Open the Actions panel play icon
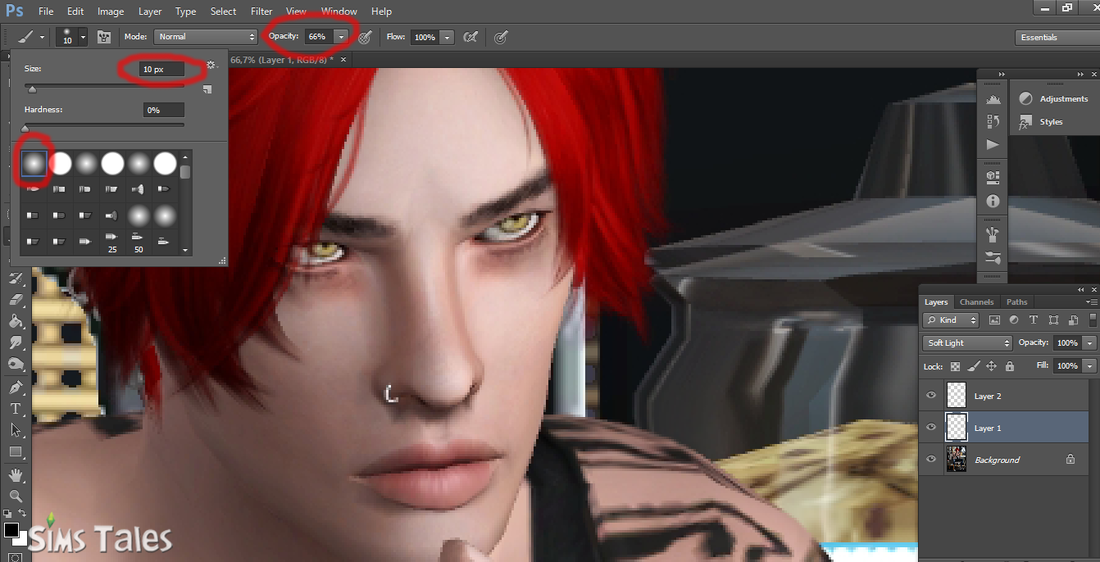 click(x=993, y=145)
